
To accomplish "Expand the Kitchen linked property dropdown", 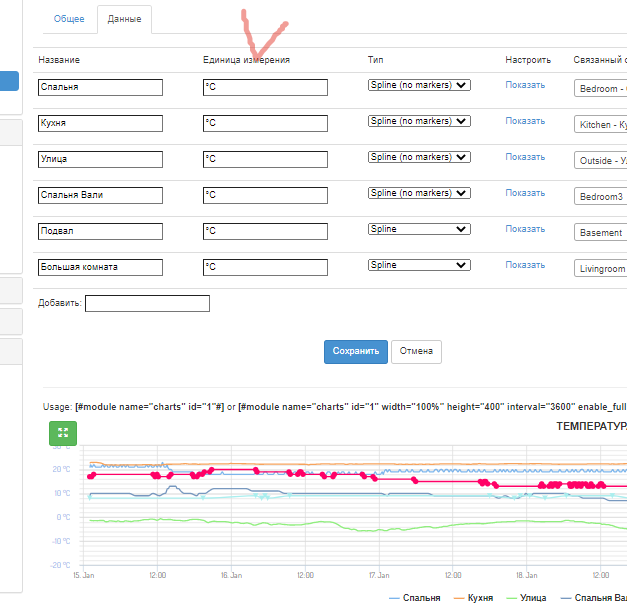I will pos(601,125).
